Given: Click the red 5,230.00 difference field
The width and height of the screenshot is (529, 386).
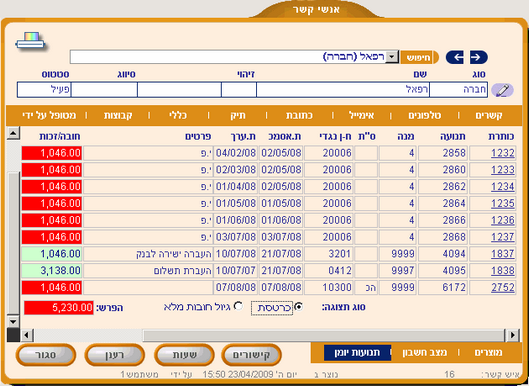Looking at the screenshot, I should tap(59, 308).
